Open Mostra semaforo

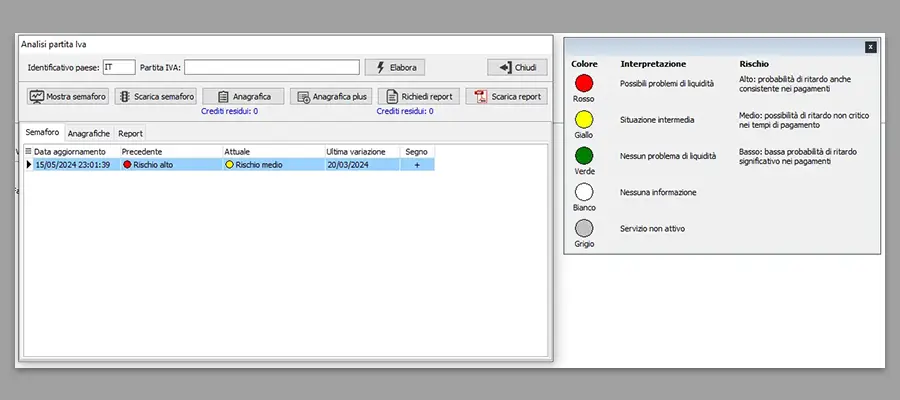pyautogui.click(x=68, y=96)
